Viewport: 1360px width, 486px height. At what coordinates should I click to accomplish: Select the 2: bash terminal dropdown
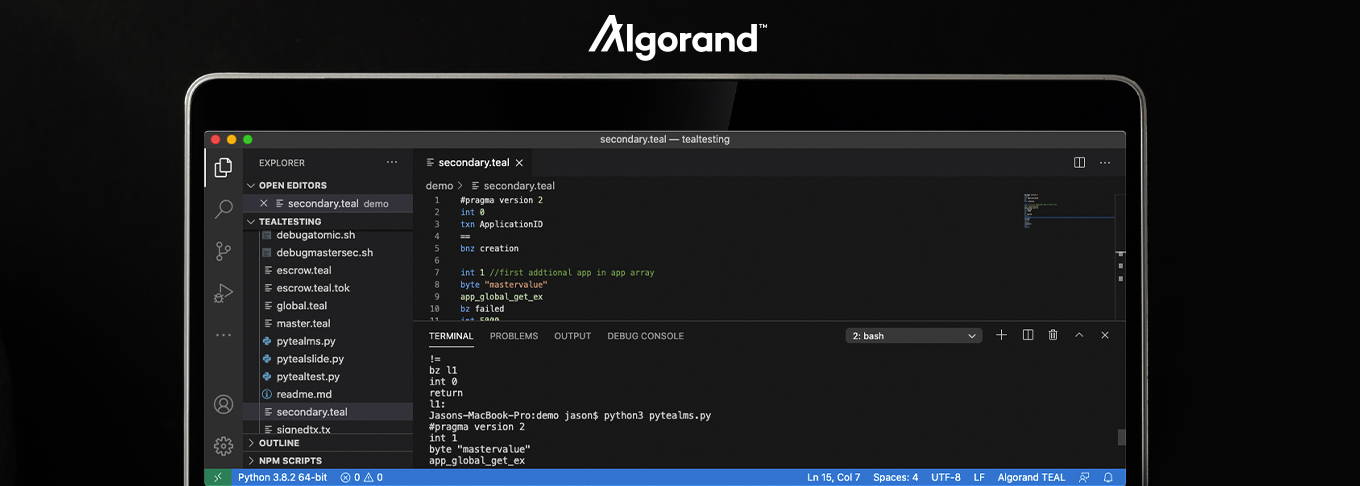point(914,336)
